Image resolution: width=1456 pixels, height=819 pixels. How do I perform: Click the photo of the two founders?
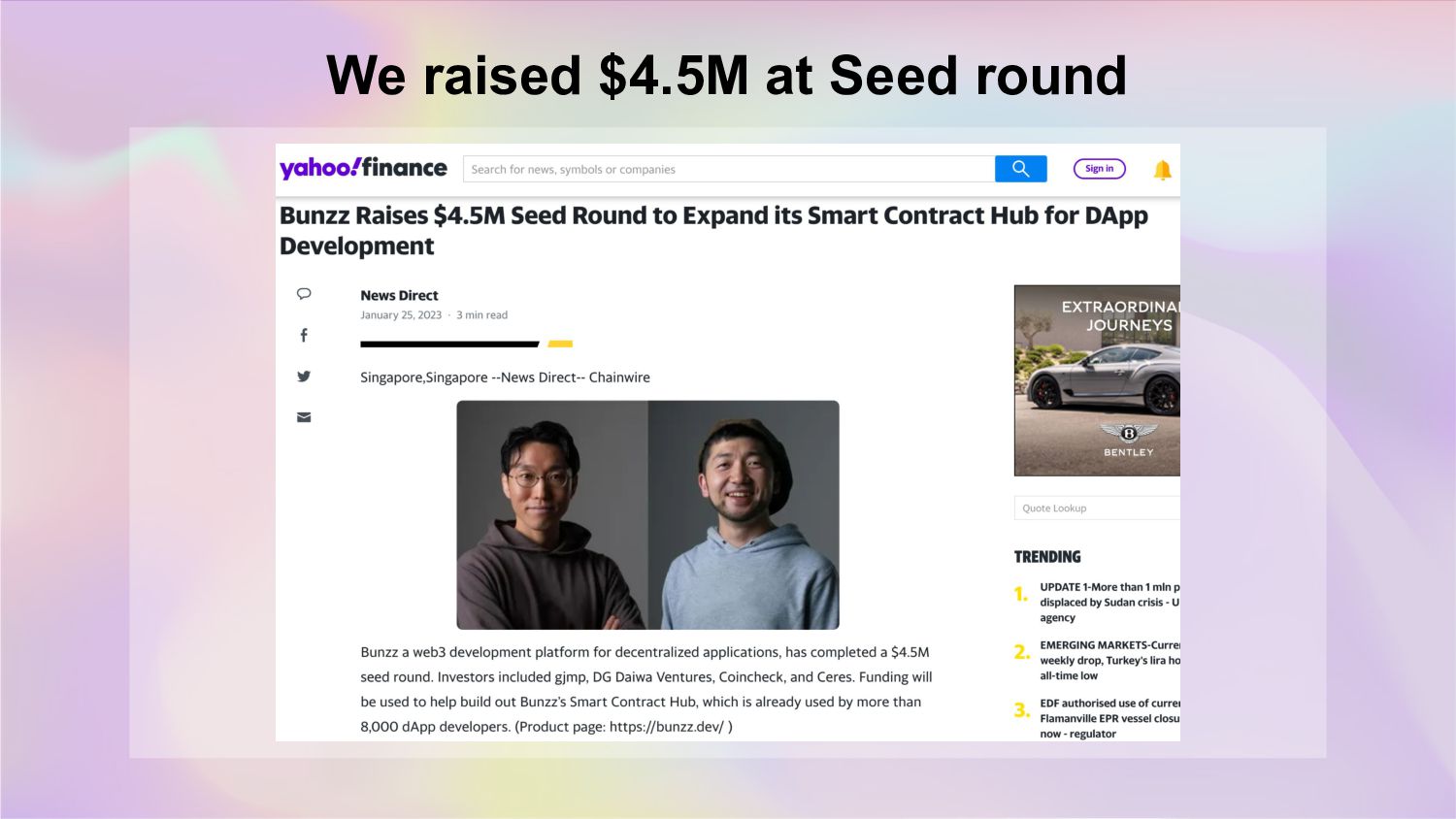[x=647, y=514]
